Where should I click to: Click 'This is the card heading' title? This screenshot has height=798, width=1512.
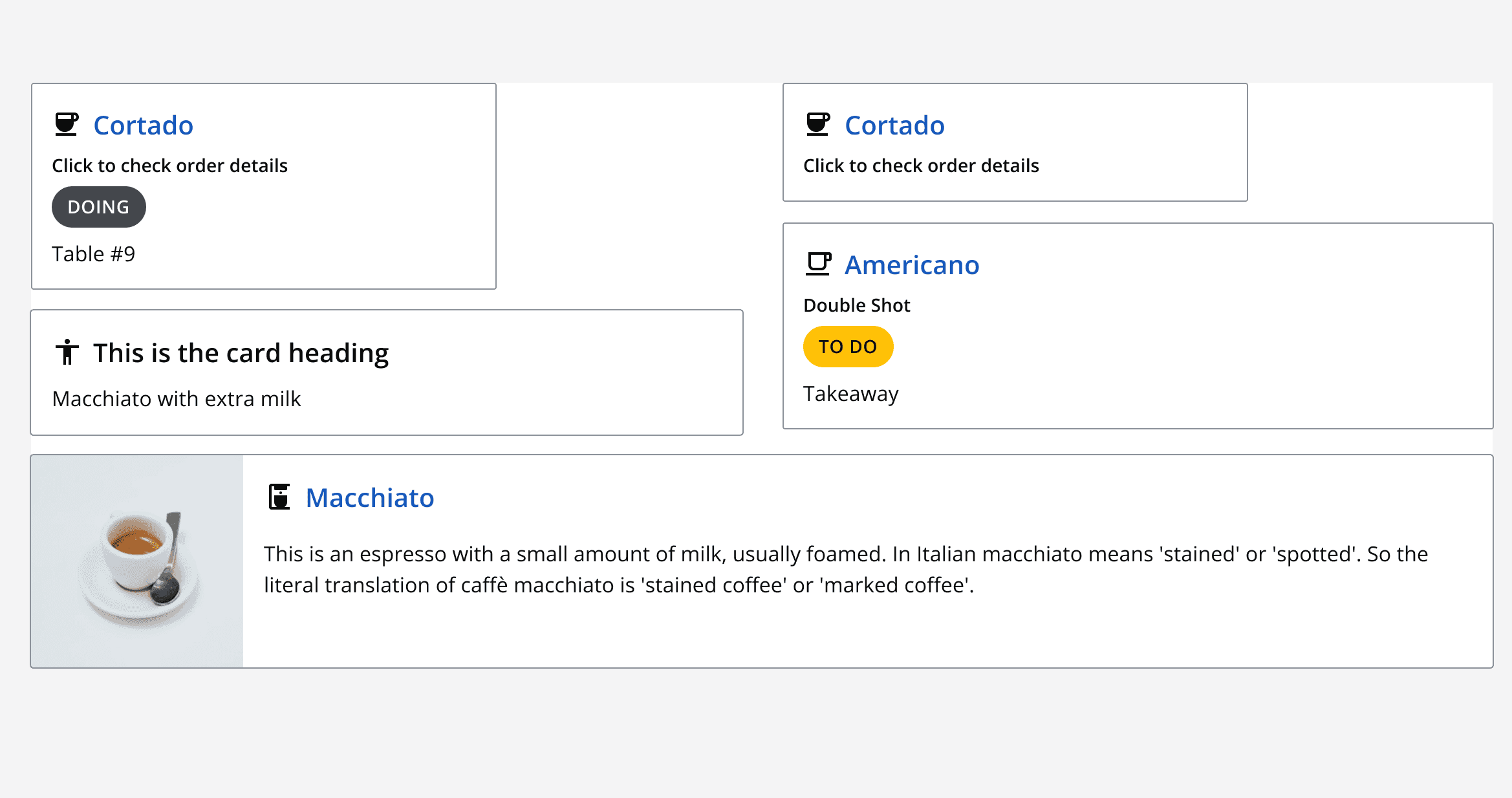pyautogui.click(x=241, y=352)
